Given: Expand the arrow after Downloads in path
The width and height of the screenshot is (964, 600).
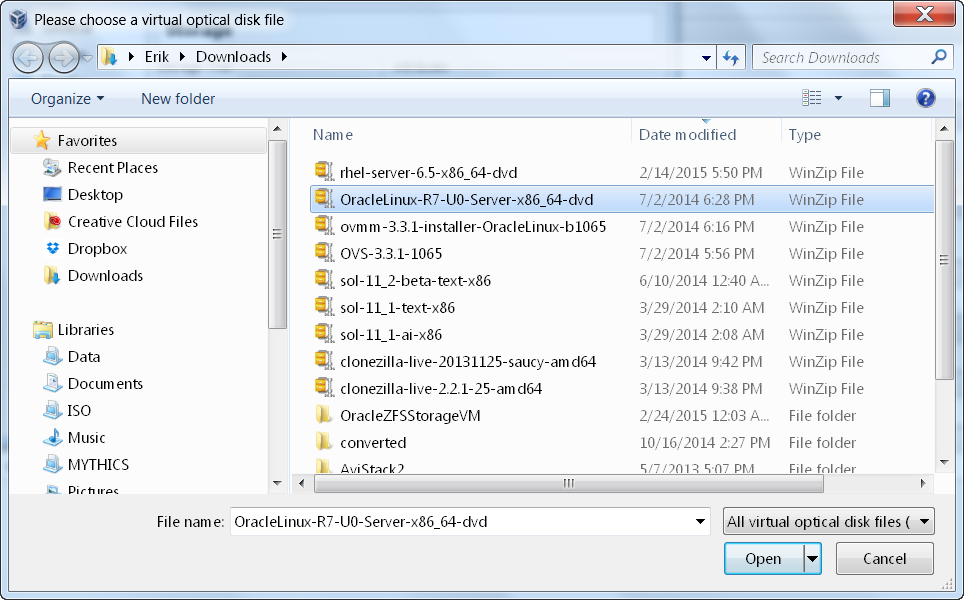Looking at the screenshot, I should click(284, 57).
